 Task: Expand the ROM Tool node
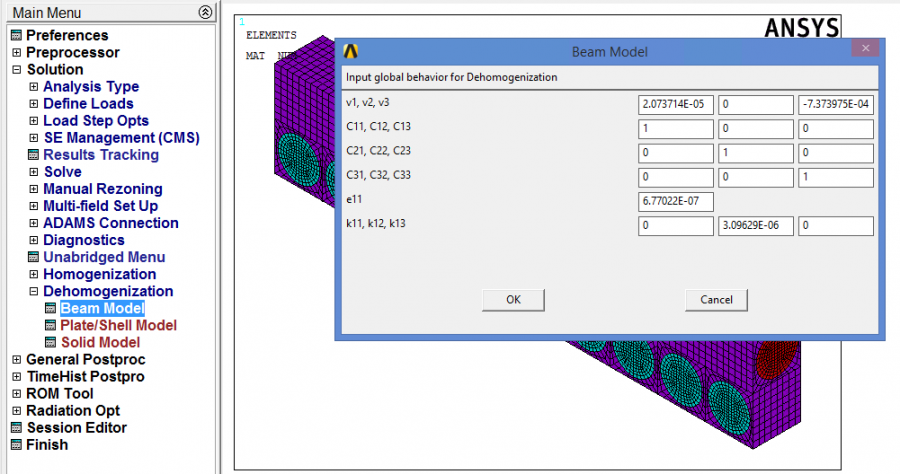[x=17, y=394]
